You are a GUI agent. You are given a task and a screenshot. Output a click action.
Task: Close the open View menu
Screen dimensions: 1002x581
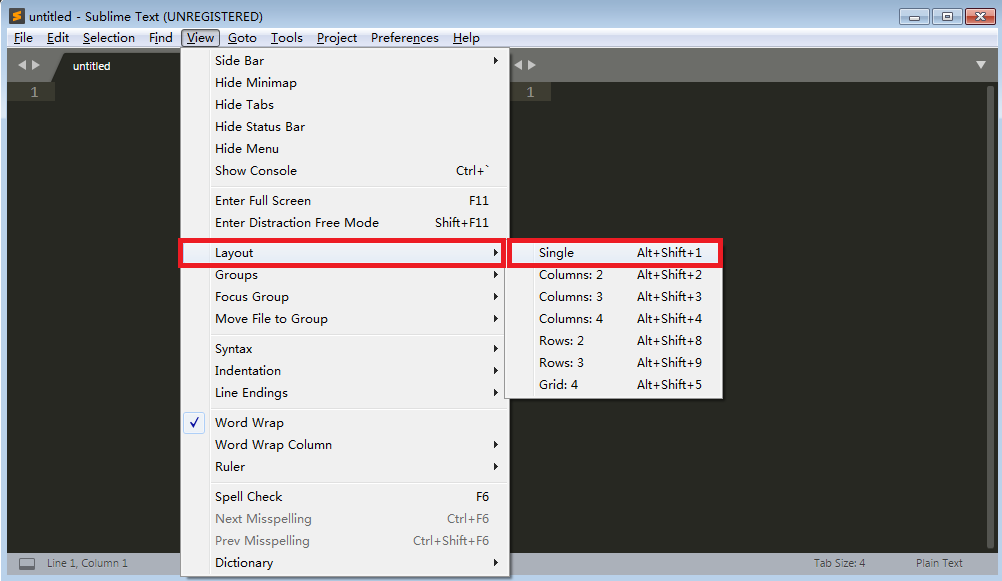(x=200, y=38)
